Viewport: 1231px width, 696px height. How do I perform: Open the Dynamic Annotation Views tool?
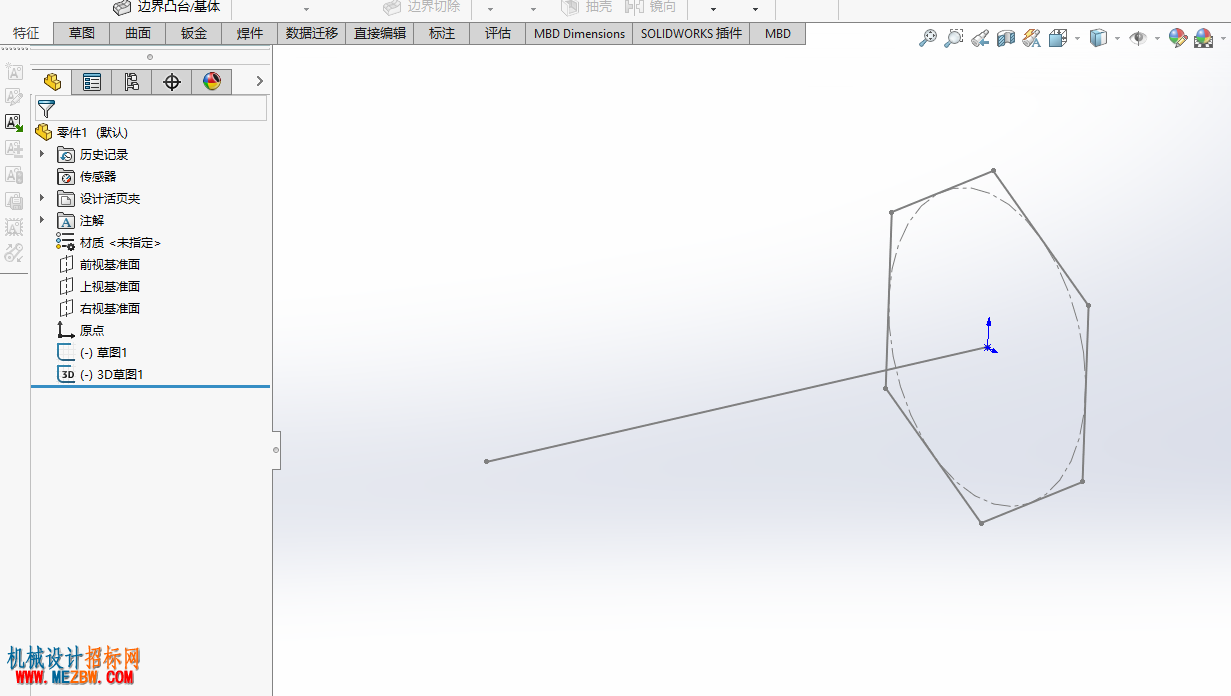tap(1032, 38)
